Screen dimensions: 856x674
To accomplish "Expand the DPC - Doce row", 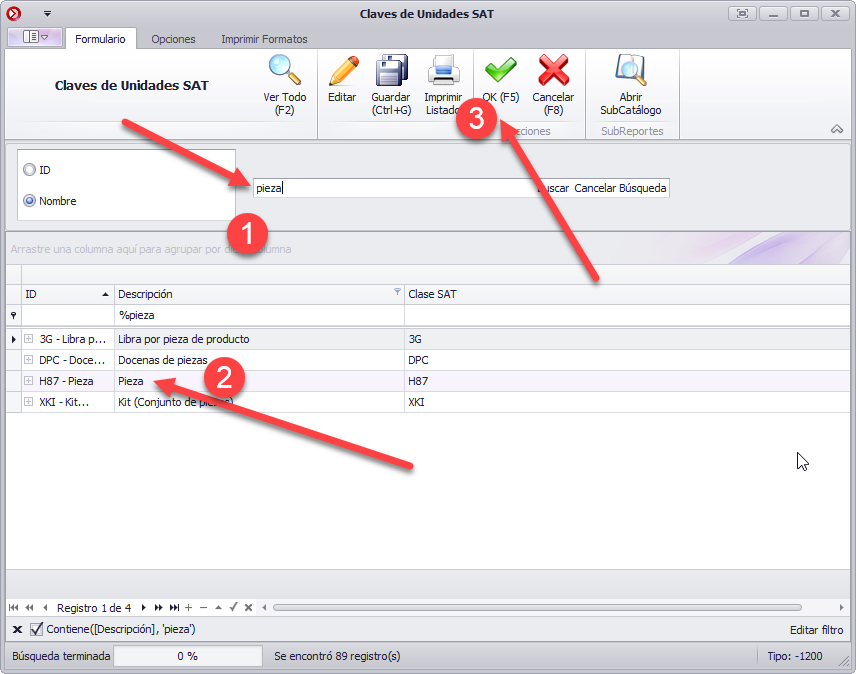I will (x=28, y=360).
